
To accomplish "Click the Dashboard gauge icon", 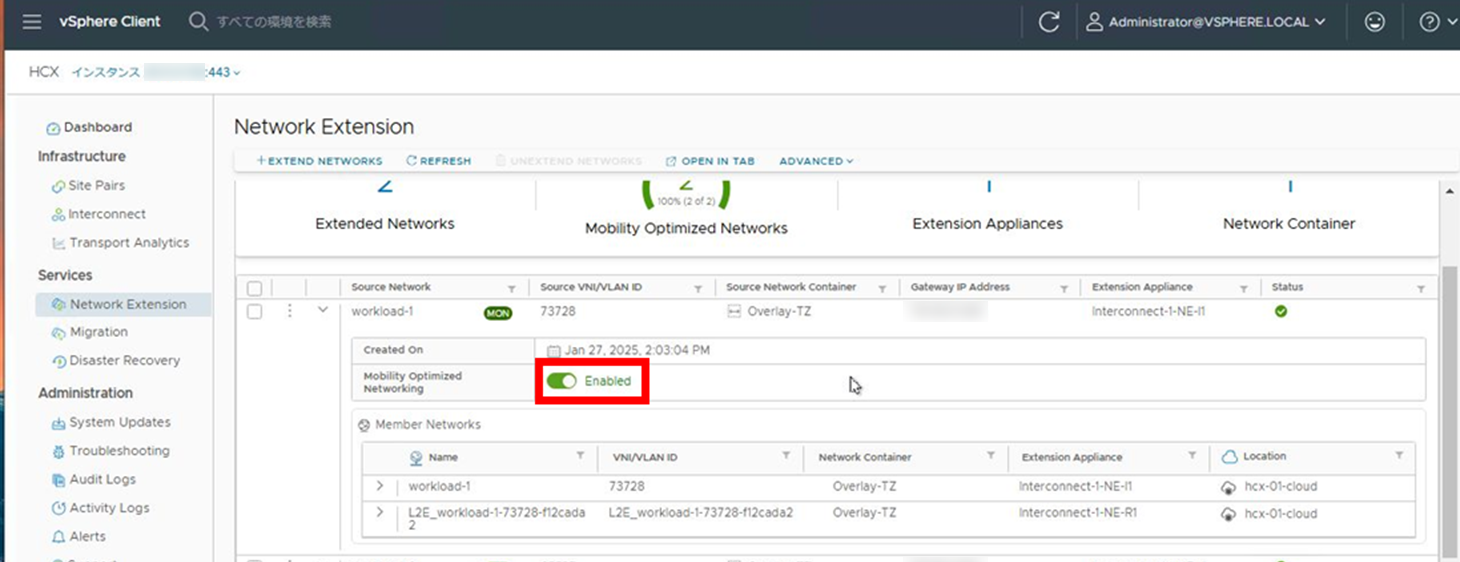I will click(53, 128).
